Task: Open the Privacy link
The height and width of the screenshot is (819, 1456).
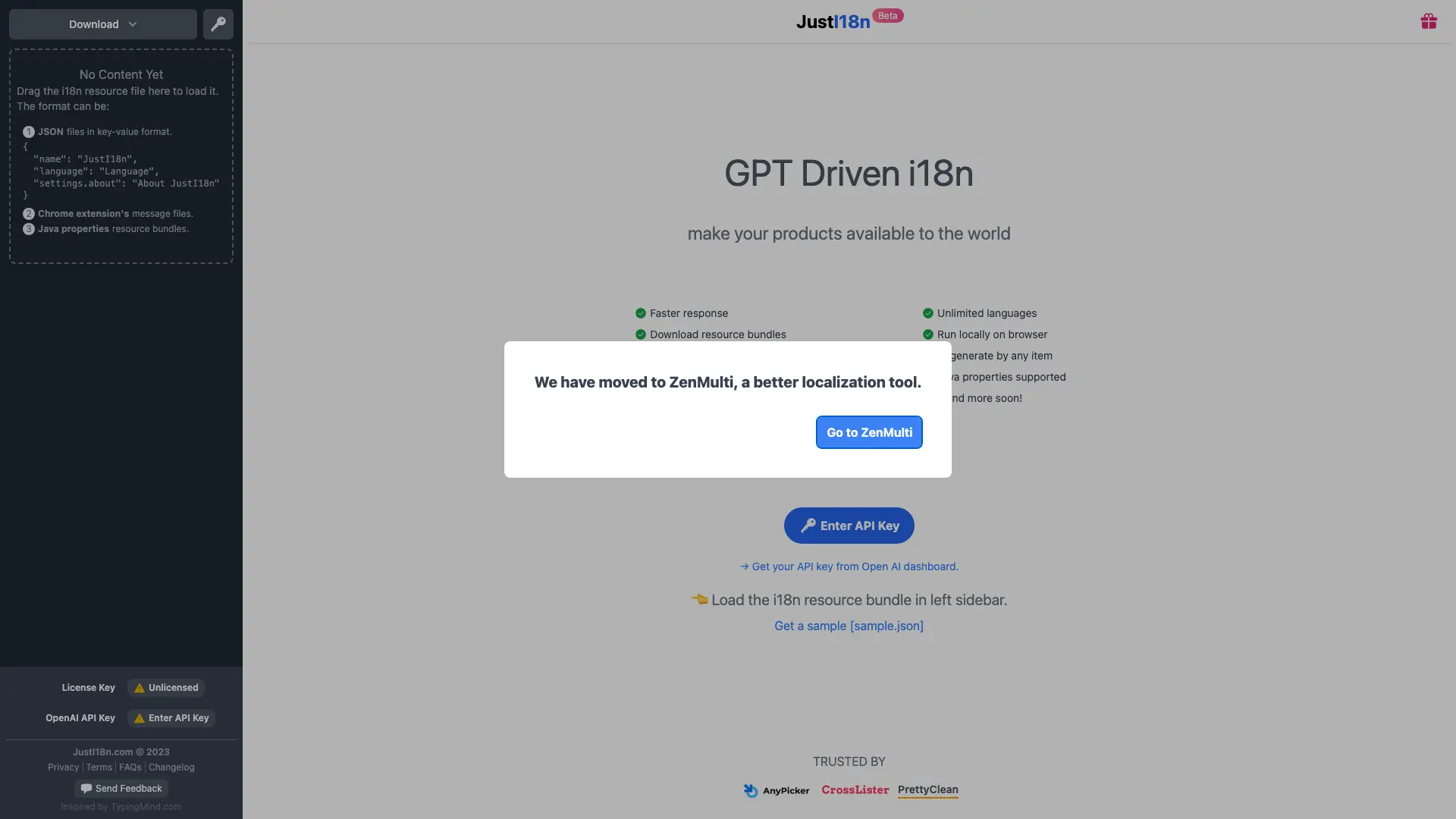Action: click(x=63, y=767)
